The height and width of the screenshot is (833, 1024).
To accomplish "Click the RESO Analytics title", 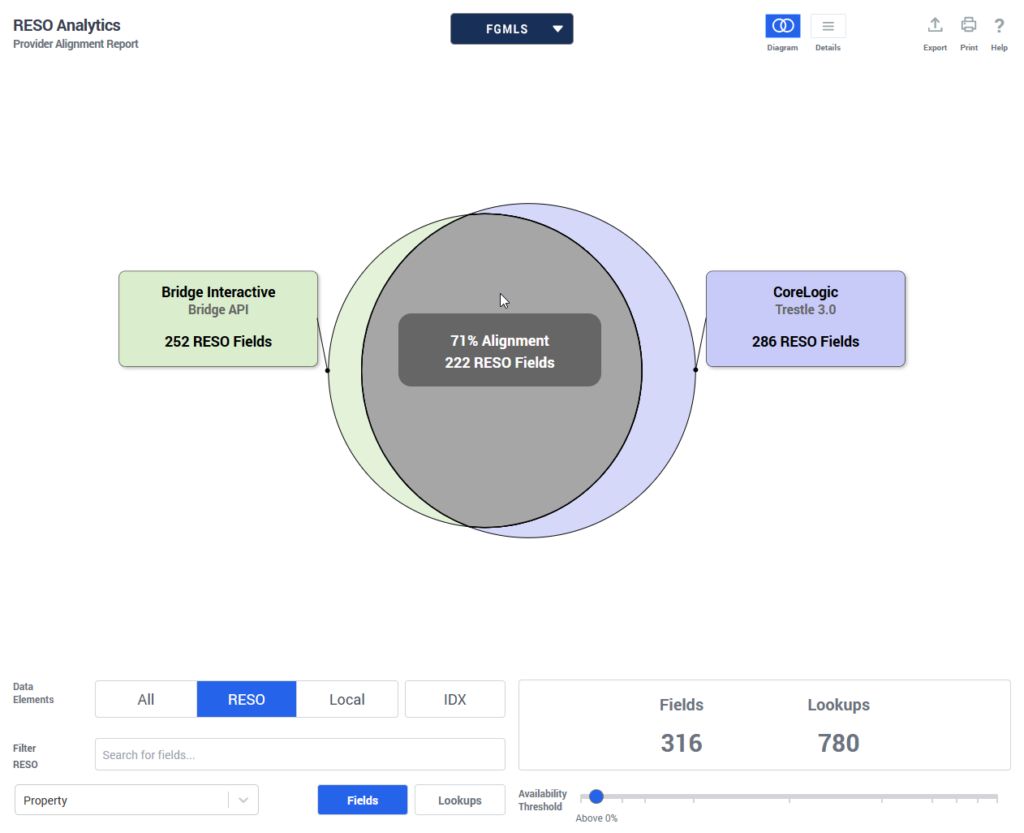I will click(67, 26).
